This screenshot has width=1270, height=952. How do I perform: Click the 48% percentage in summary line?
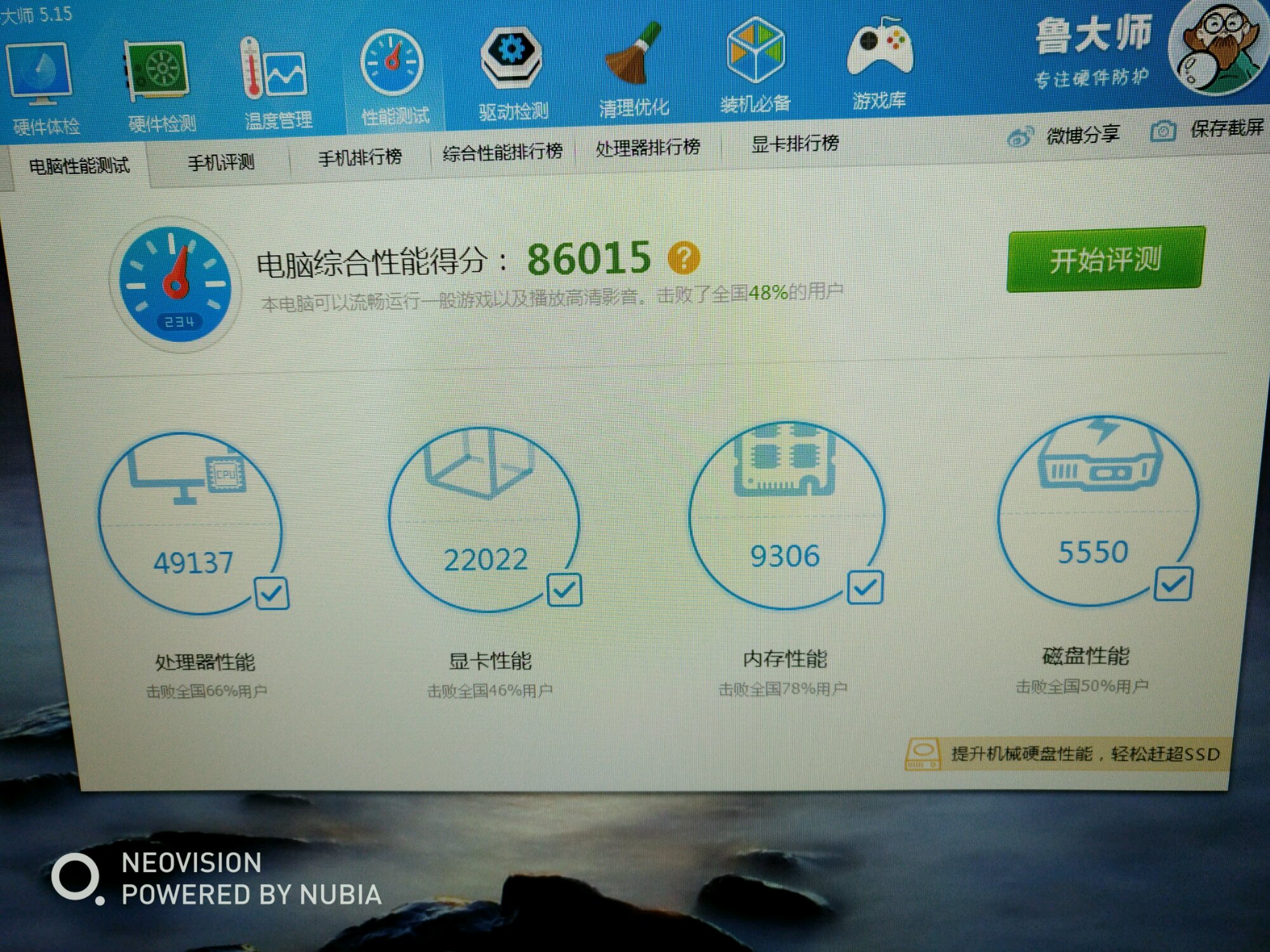[x=768, y=293]
